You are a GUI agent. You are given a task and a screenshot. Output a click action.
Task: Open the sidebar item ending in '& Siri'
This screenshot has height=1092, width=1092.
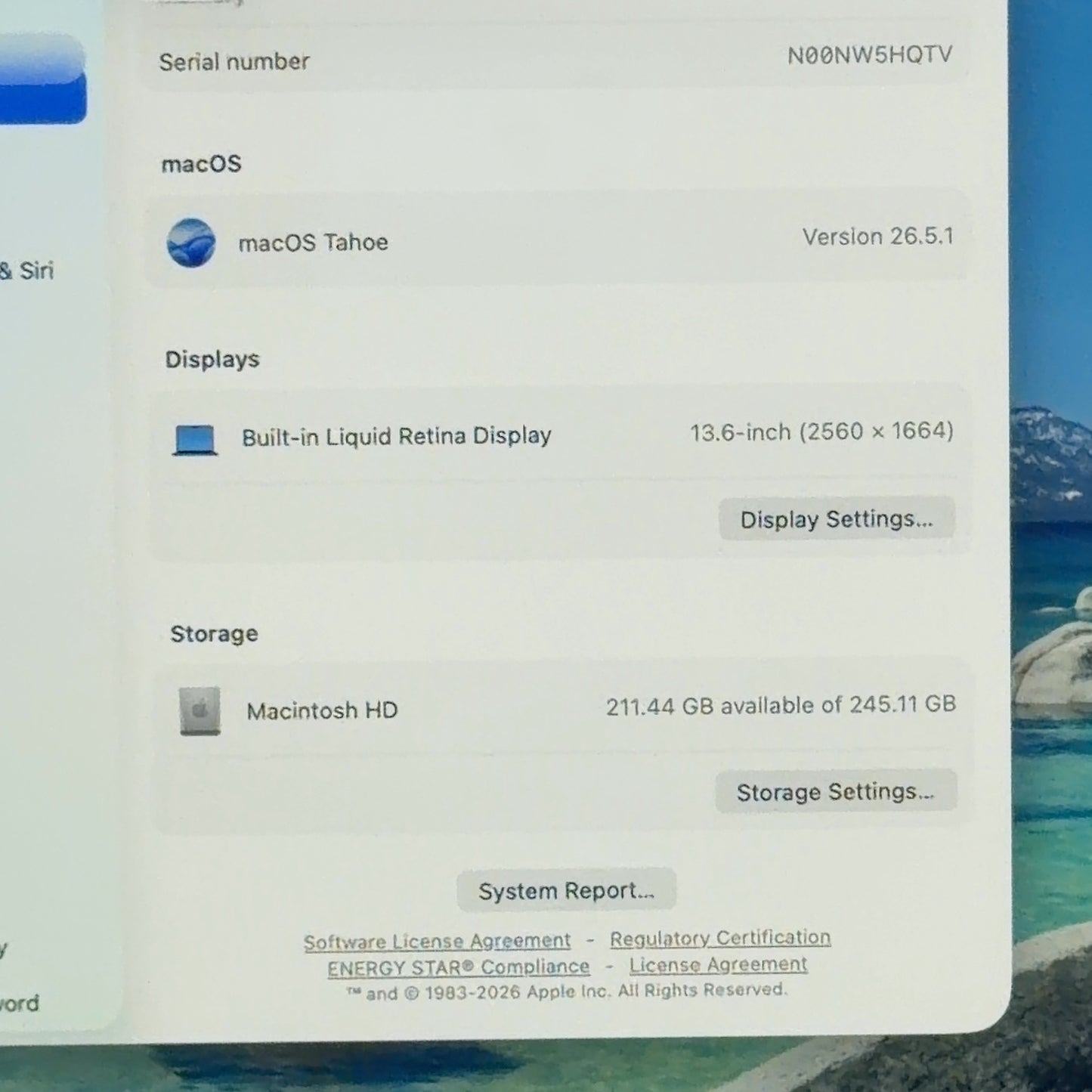(27, 271)
